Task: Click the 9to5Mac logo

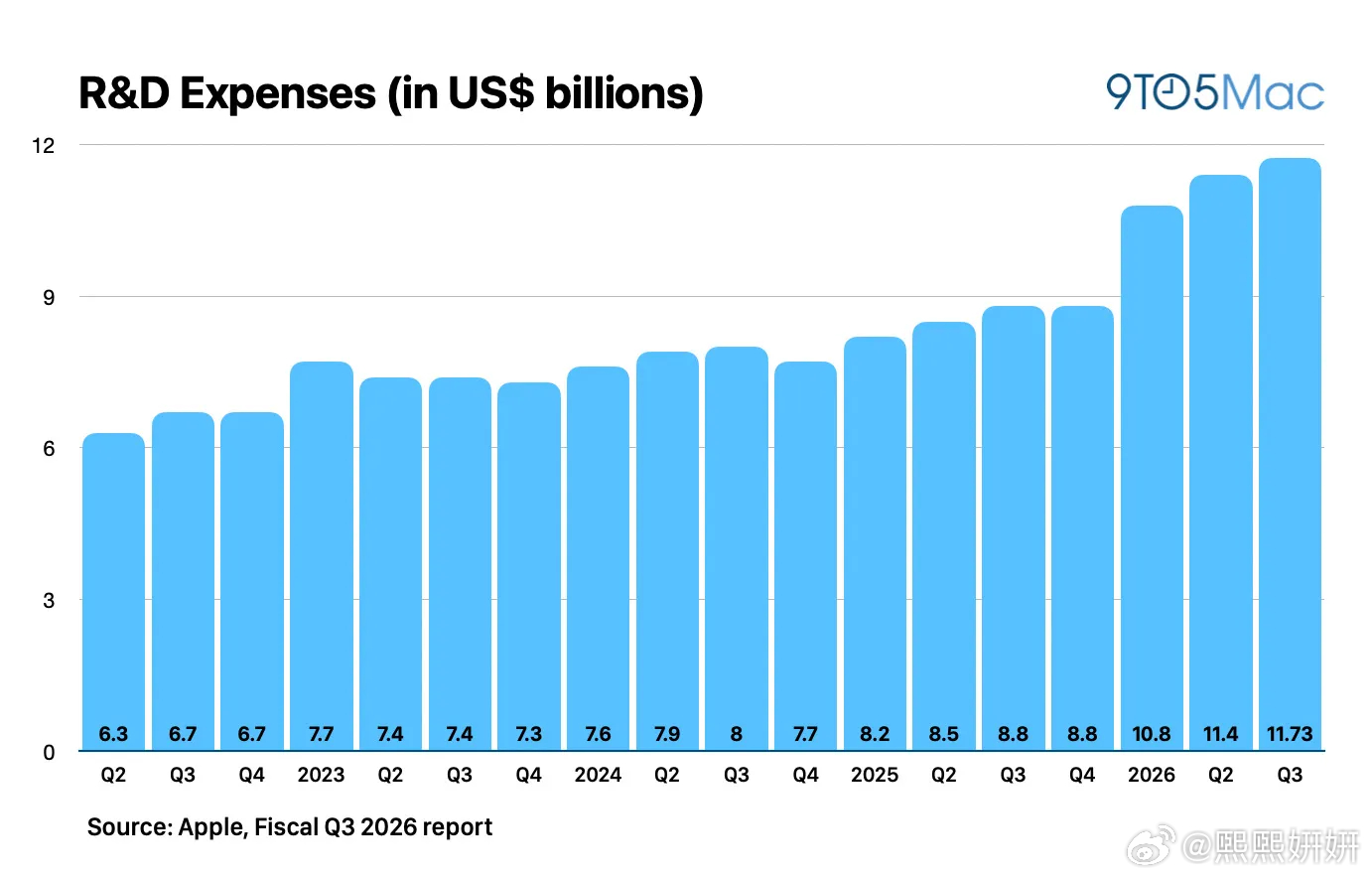Action: tap(1215, 92)
